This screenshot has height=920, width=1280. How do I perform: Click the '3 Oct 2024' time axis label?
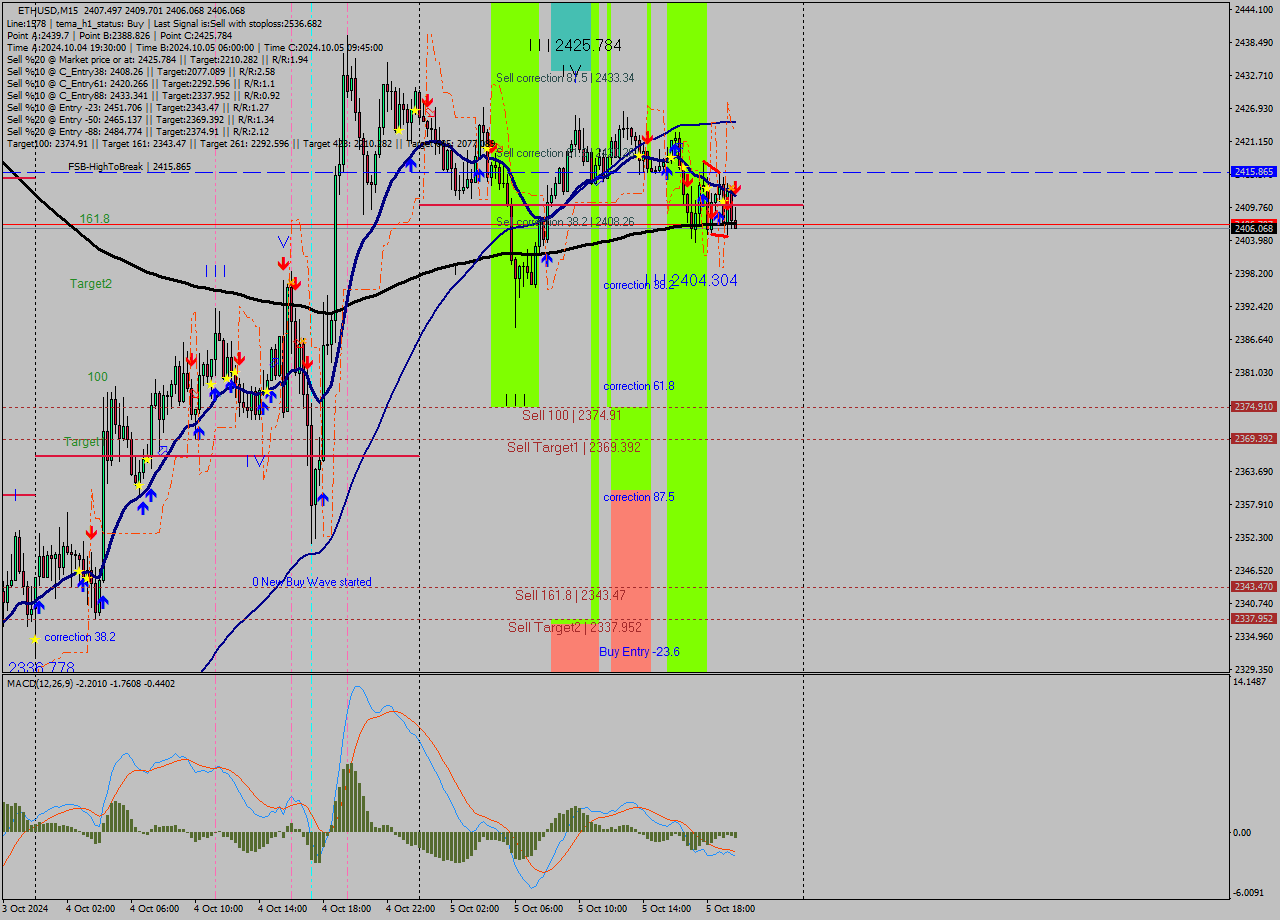coord(24,909)
